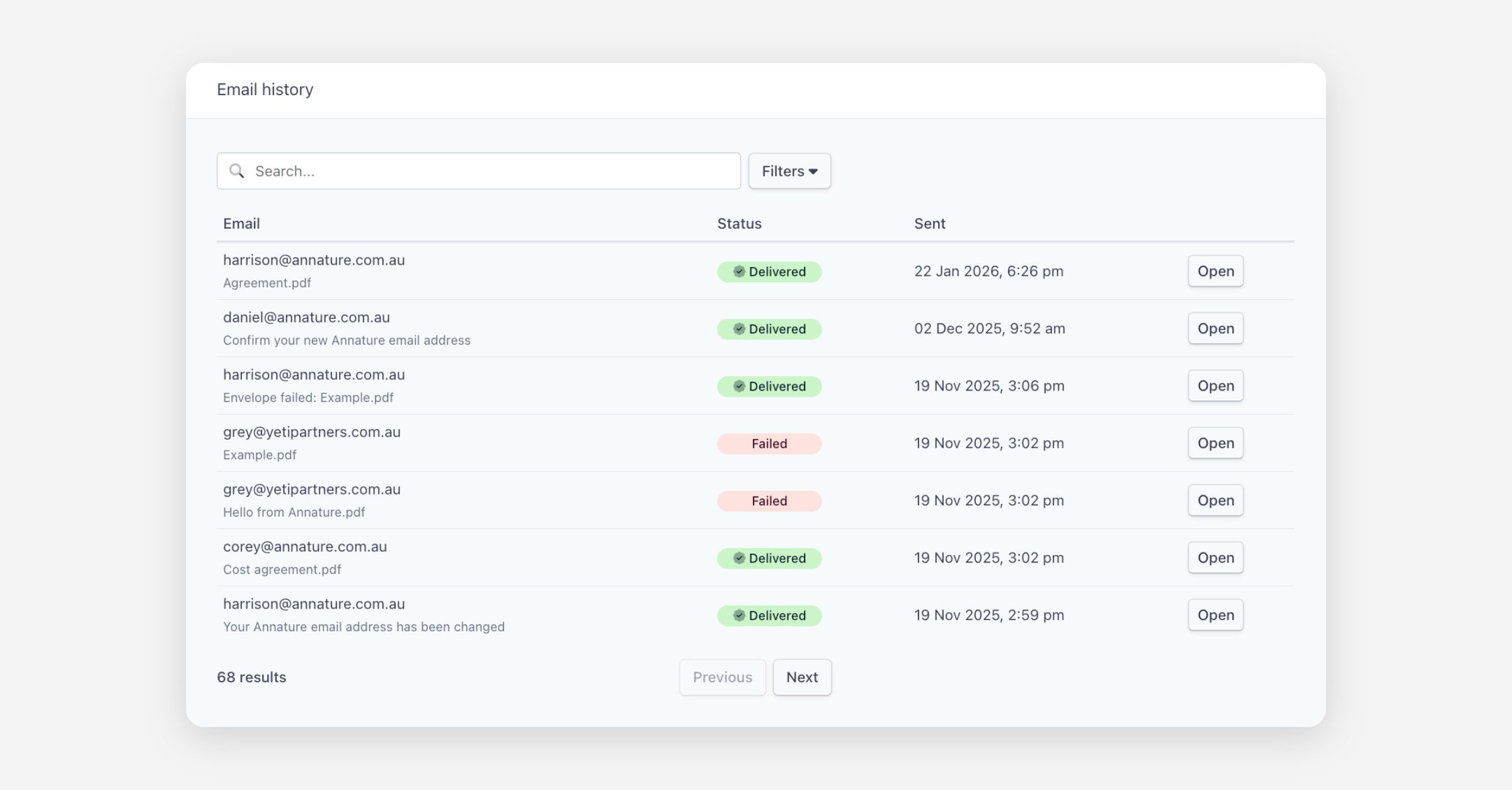Click Delivered check icon for Envelope failed row
Image resolution: width=1512 pixels, height=790 pixels.
pos(739,386)
